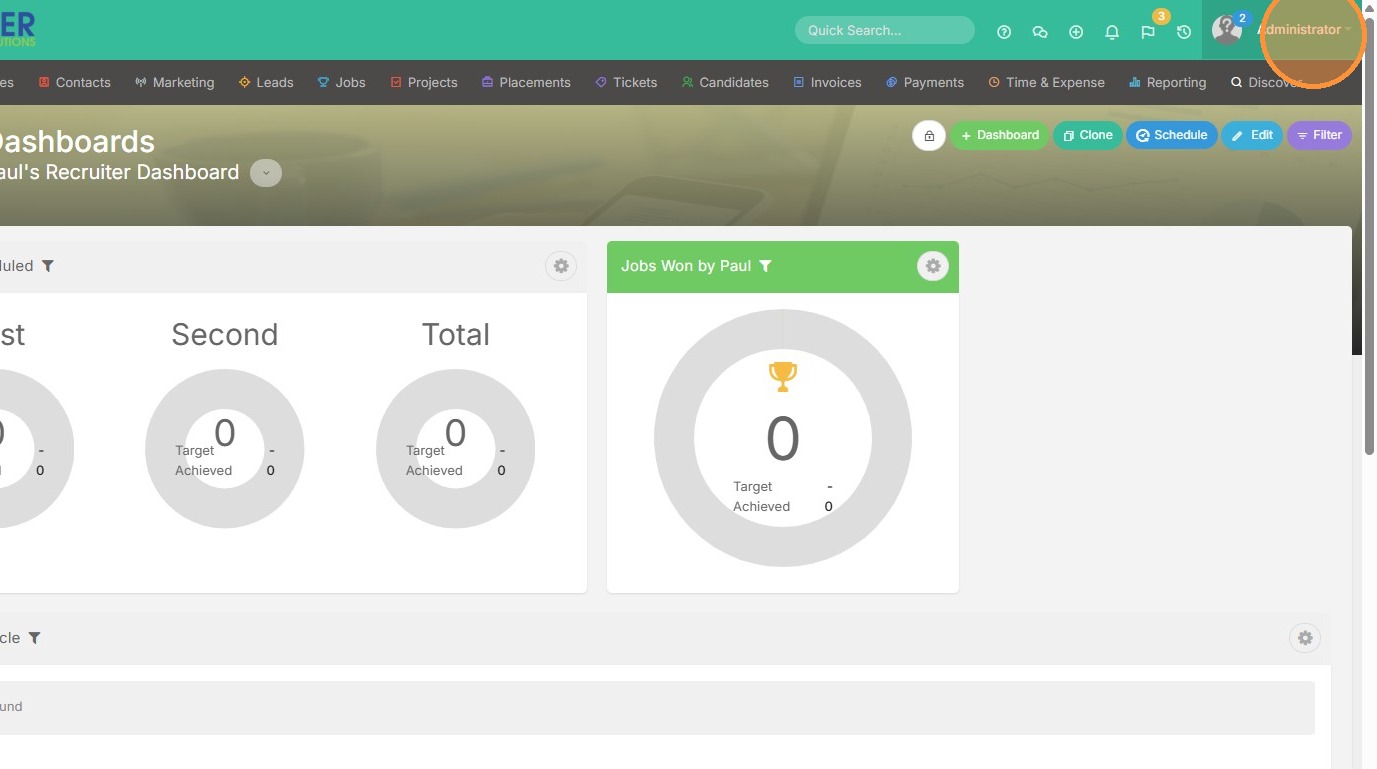Click the user avatar with badge 2

pos(1227,30)
